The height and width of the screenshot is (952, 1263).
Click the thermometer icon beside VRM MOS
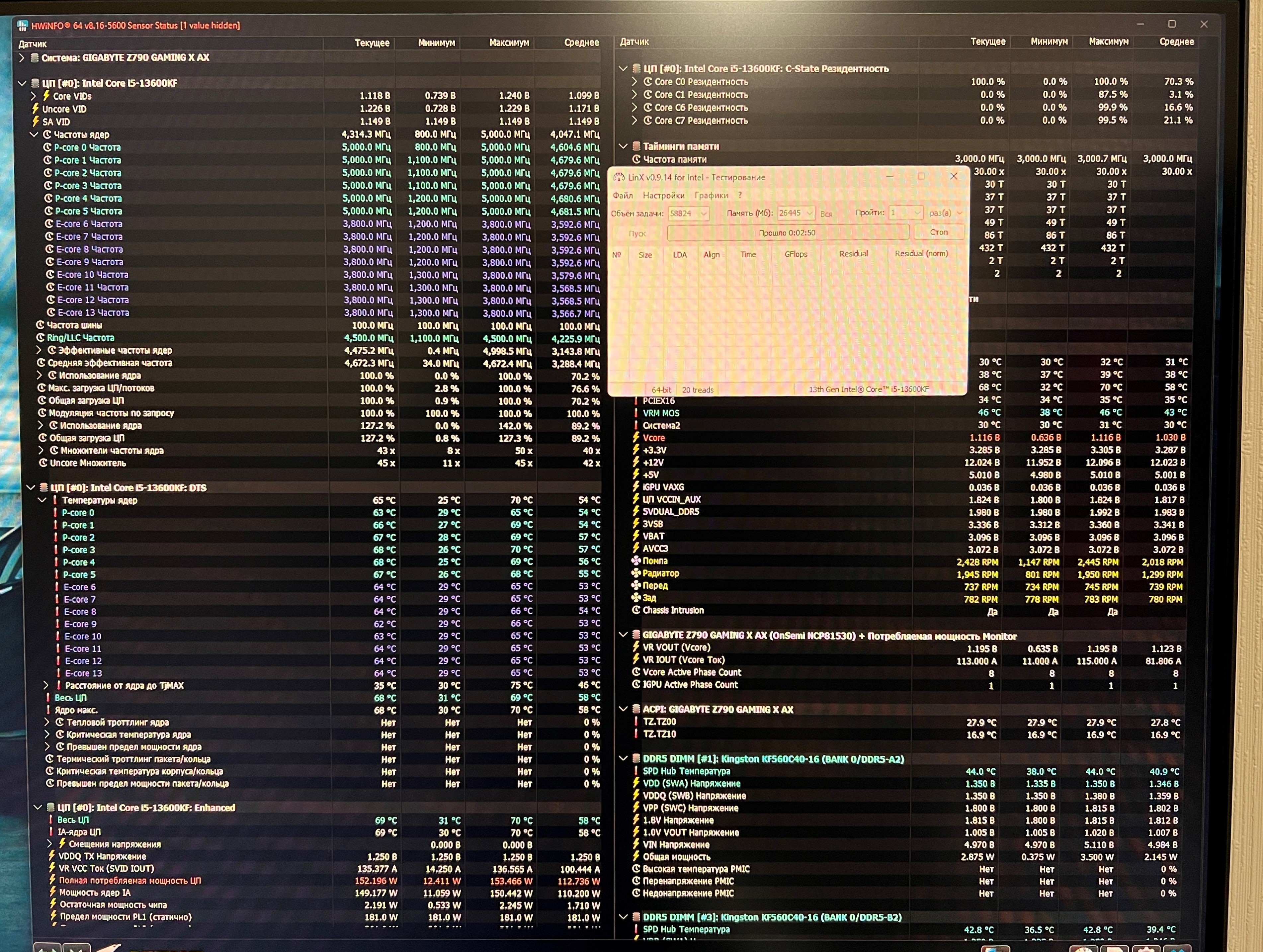pyautogui.click(x=636, y=413)
